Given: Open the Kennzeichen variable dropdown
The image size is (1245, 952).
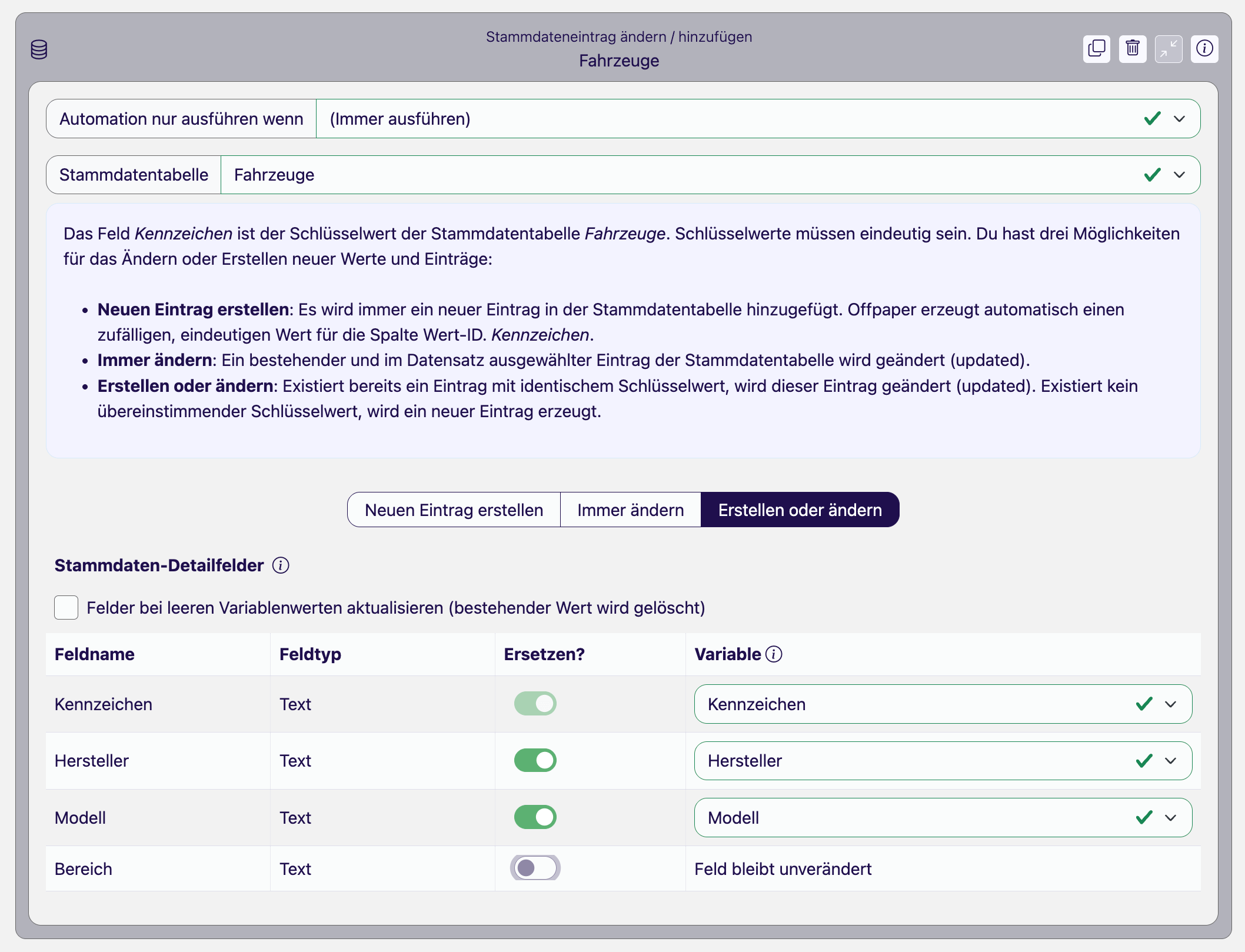Looking at the screenshot, I should pyautogui.click(x=1170, y=704).
